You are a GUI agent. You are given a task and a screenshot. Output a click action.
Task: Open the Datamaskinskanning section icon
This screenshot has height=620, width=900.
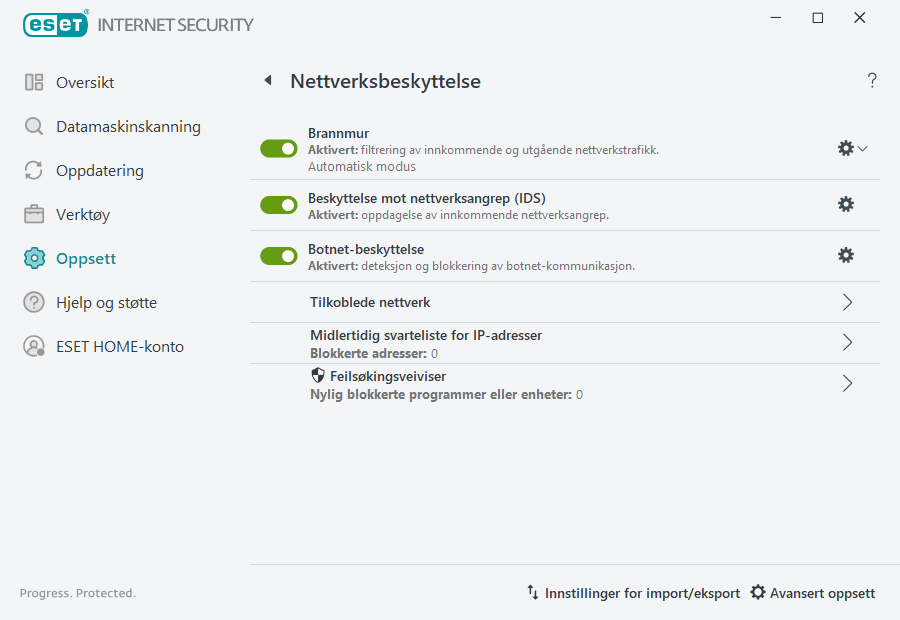click(x=33, y=126)
